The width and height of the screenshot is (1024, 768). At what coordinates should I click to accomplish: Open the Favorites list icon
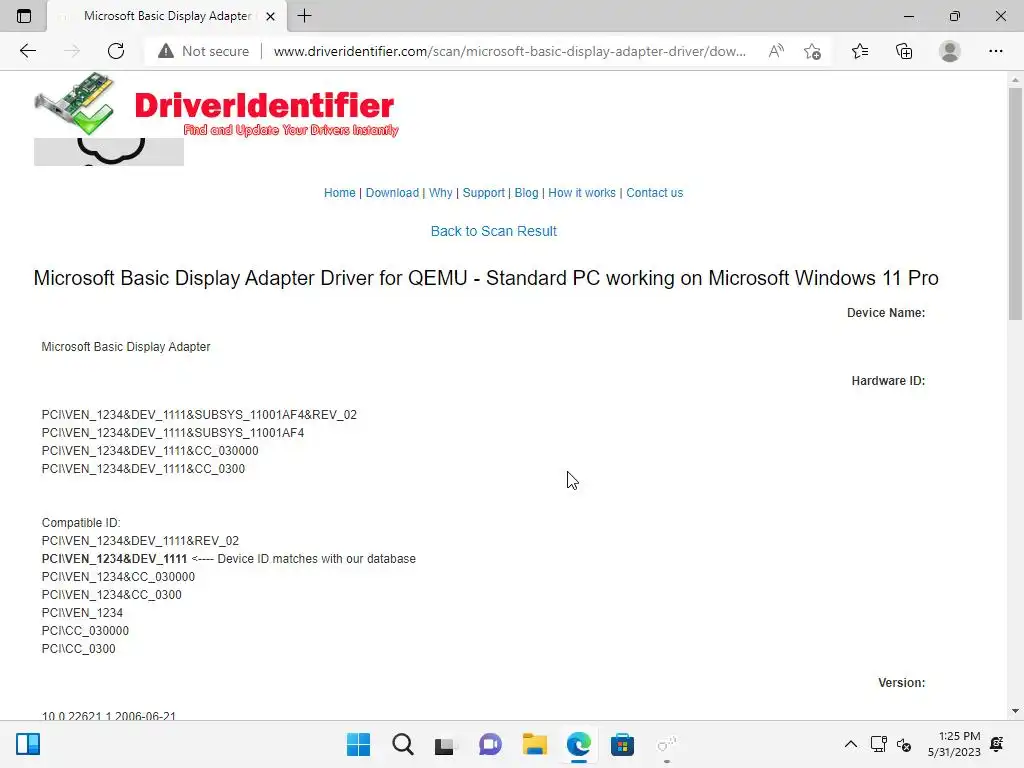(x=860, y=51)
